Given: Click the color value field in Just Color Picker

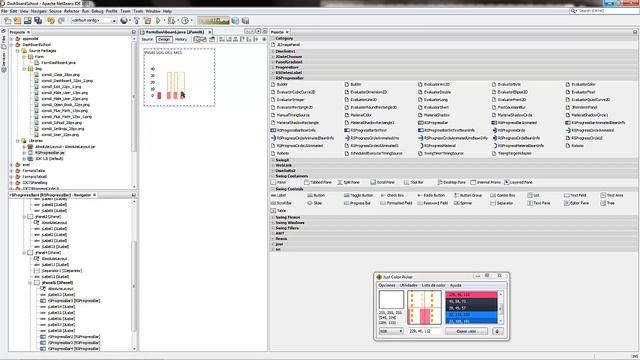Looking at the screenshot, I should [424, 331].
